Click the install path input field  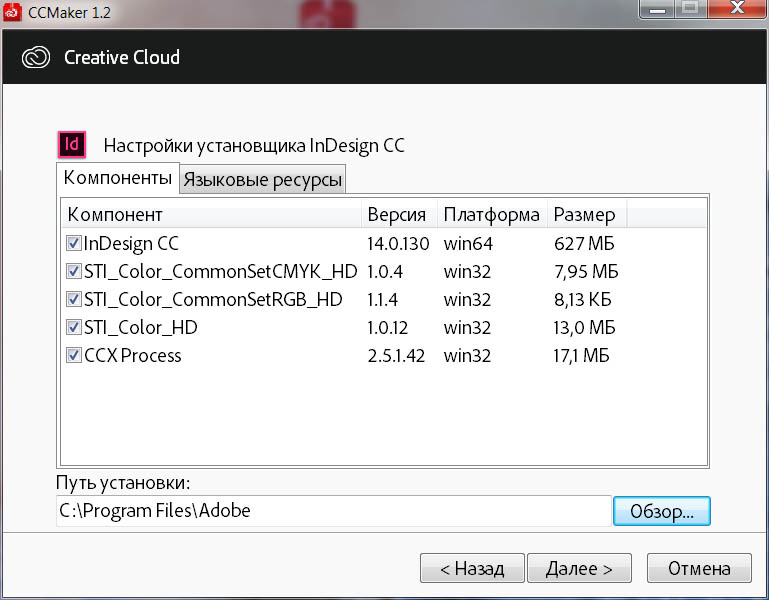pyautogui.click(x=334, y=511)
